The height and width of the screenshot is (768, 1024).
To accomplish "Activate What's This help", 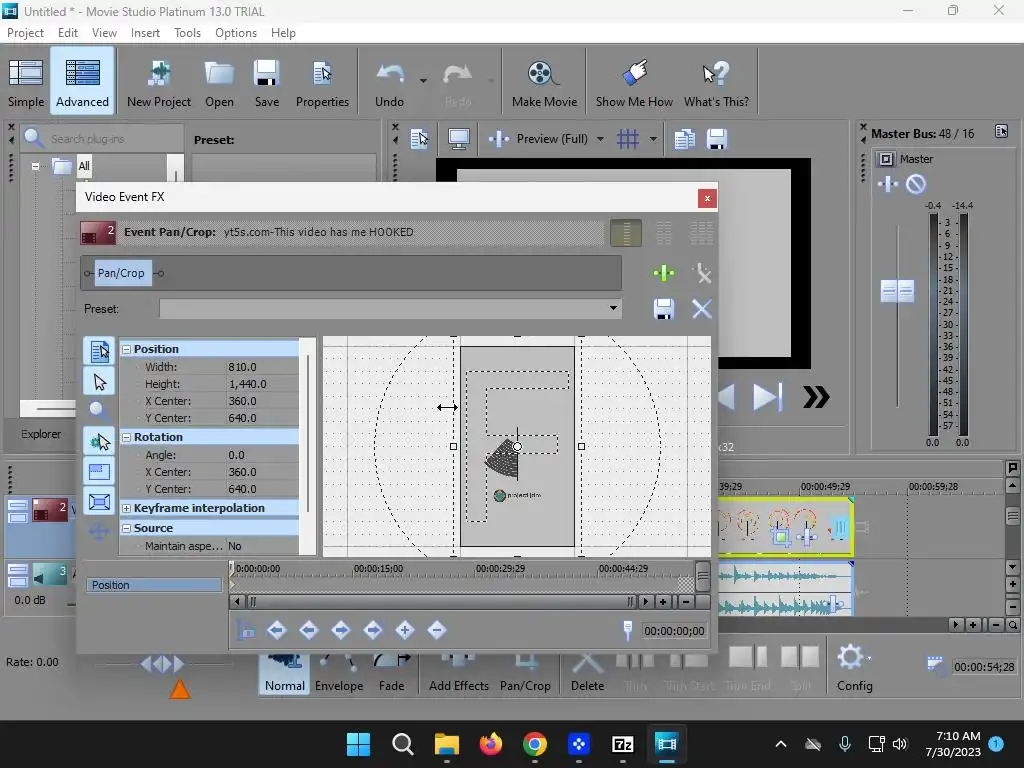I will point(716,82).
